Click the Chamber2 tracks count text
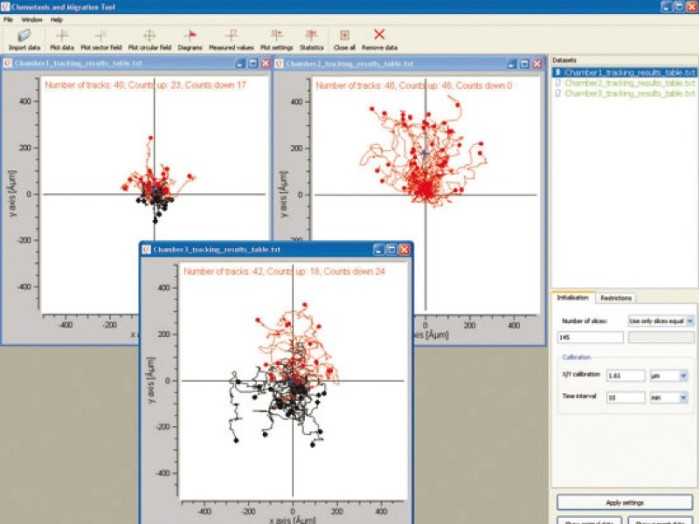 click(414, 85)
